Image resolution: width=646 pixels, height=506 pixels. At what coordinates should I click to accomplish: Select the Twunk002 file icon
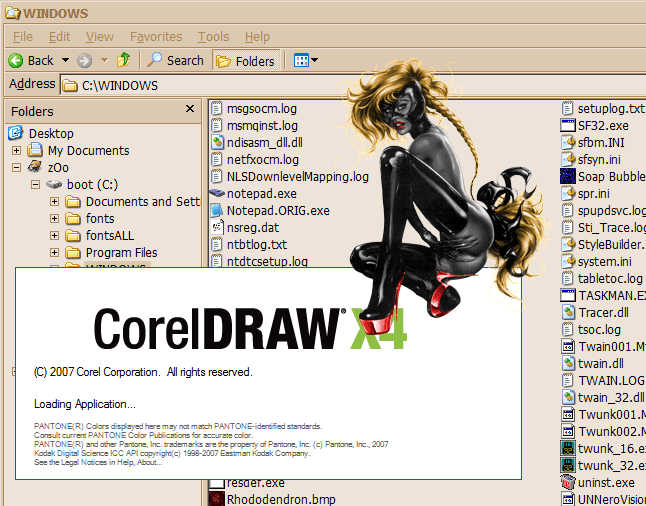point(568,431)
